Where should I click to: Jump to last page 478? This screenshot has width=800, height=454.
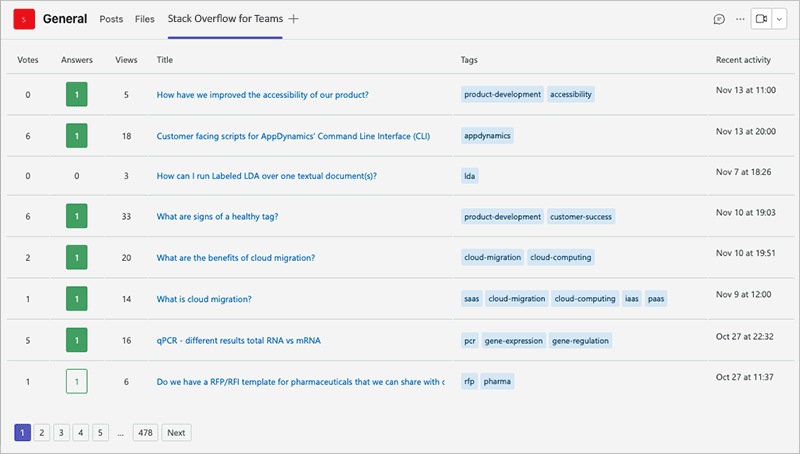click(145, 432)
